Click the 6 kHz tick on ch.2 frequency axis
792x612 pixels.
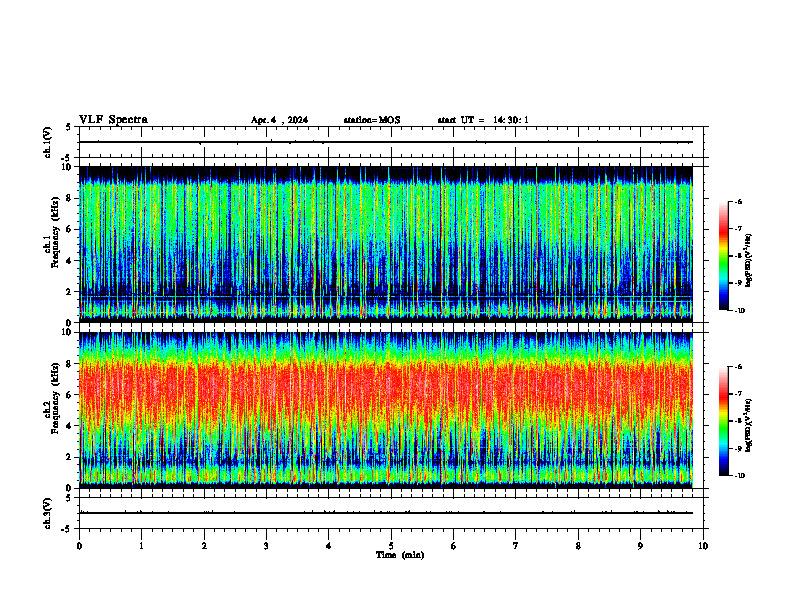click(x=70, y=395)
